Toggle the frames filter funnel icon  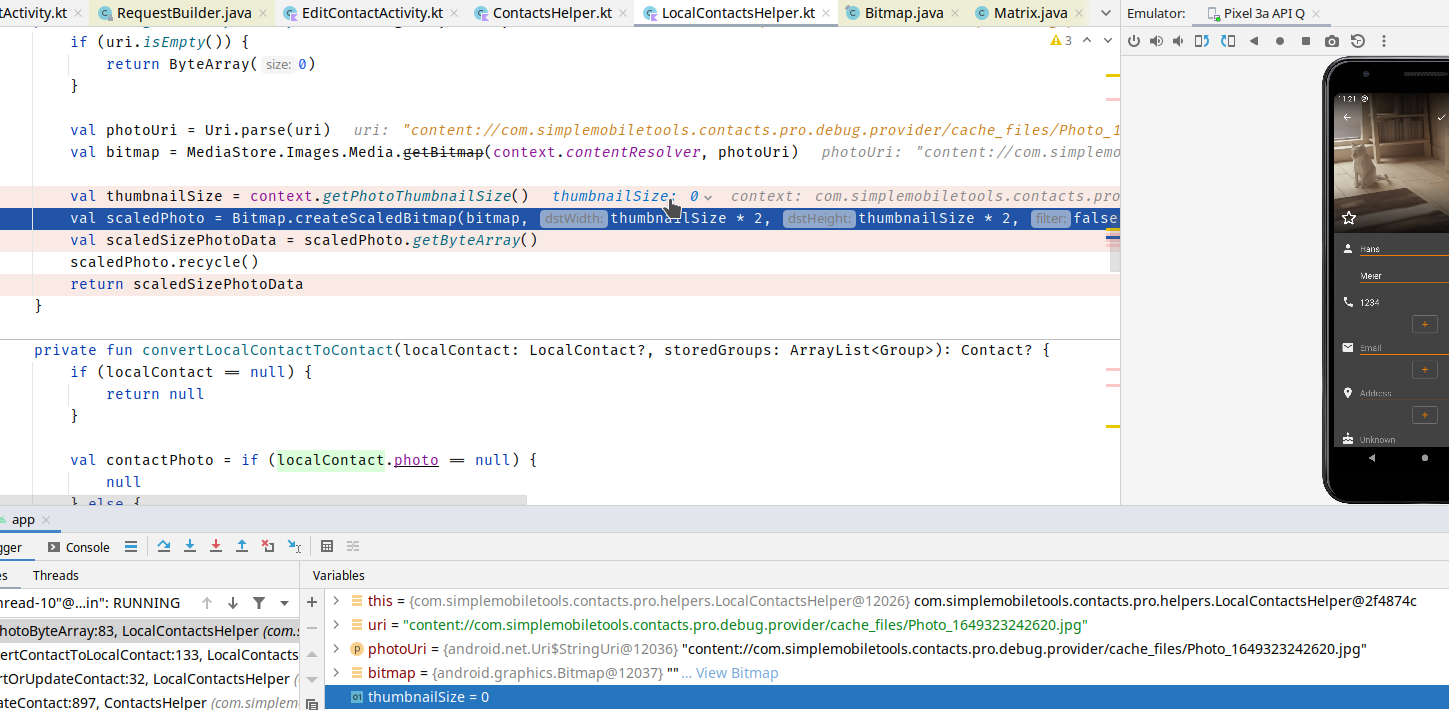tap(260, 603)
